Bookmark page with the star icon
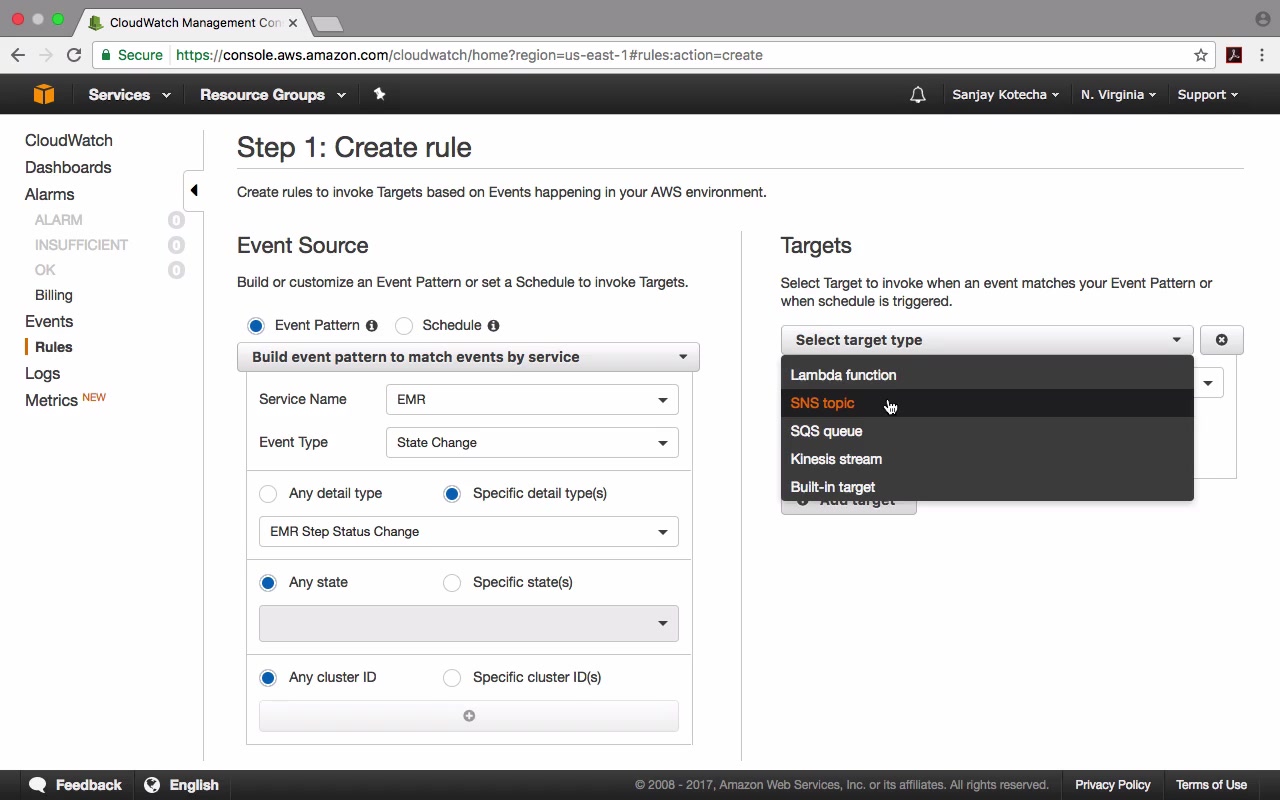Viewport: 1280px width, 800px height. (1201, 55)
